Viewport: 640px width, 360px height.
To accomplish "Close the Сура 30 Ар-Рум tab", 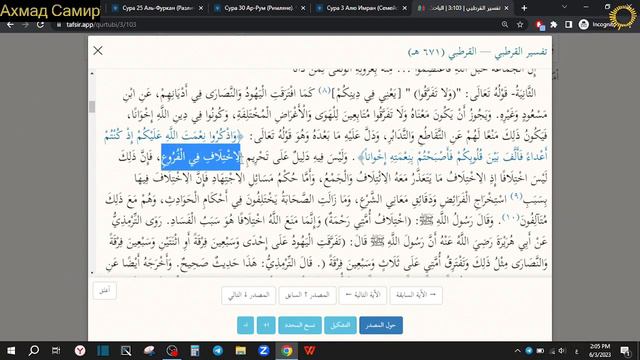I will click(x=303, y=8).
